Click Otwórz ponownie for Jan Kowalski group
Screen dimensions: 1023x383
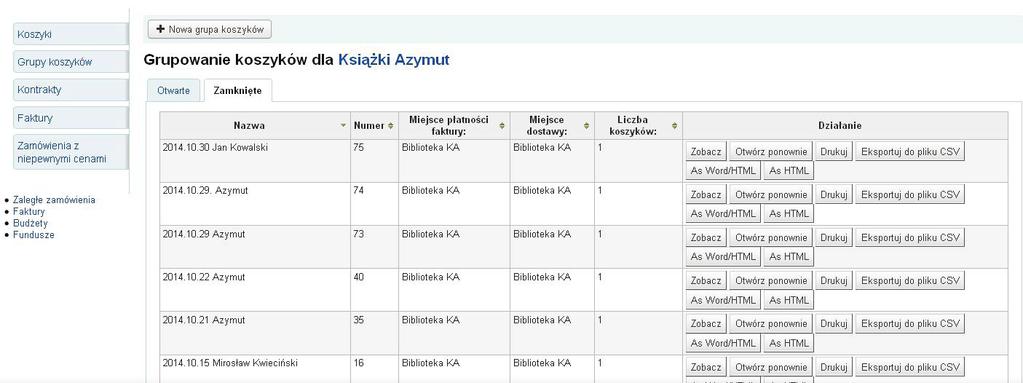771,151
